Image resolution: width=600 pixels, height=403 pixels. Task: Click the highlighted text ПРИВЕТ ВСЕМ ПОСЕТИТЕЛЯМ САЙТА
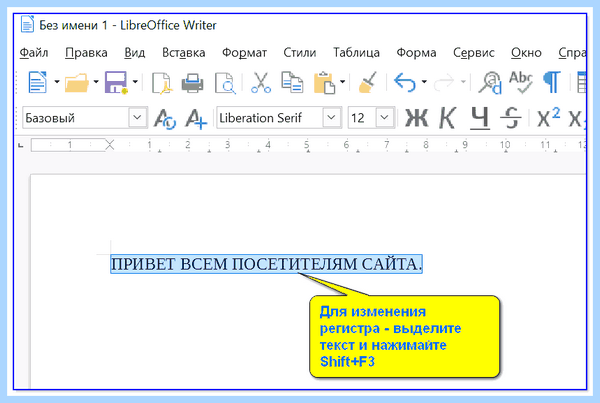click(x=266, y=264)
